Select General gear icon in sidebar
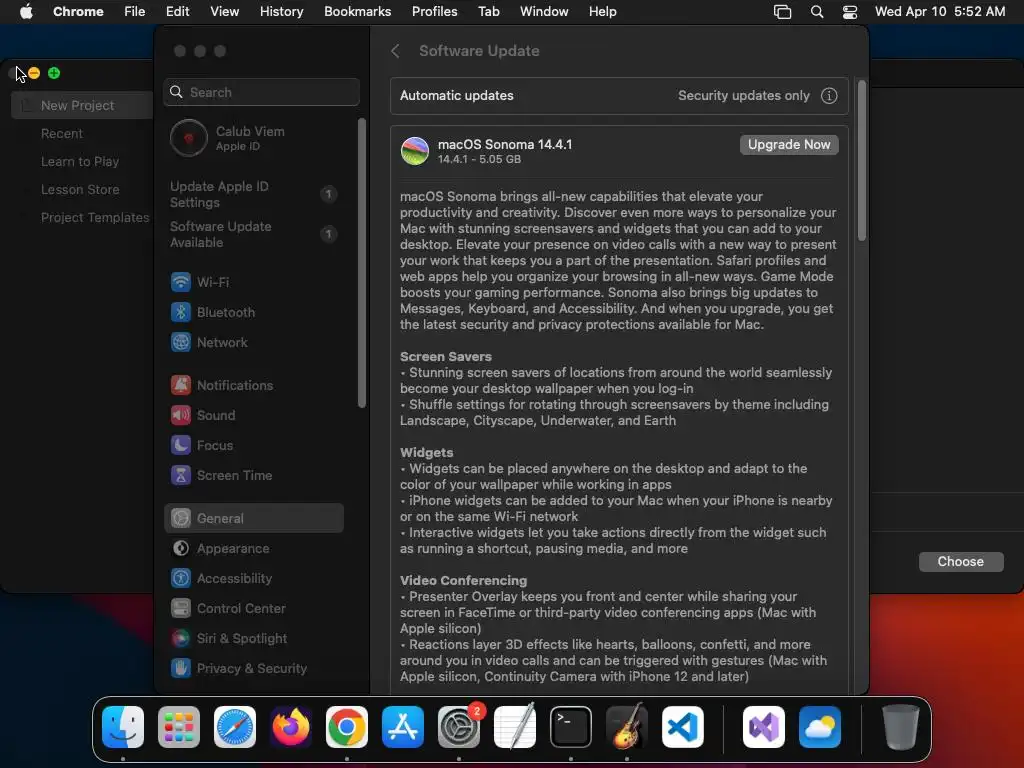Screen dimensions: 1024x768 pos(181,518)
